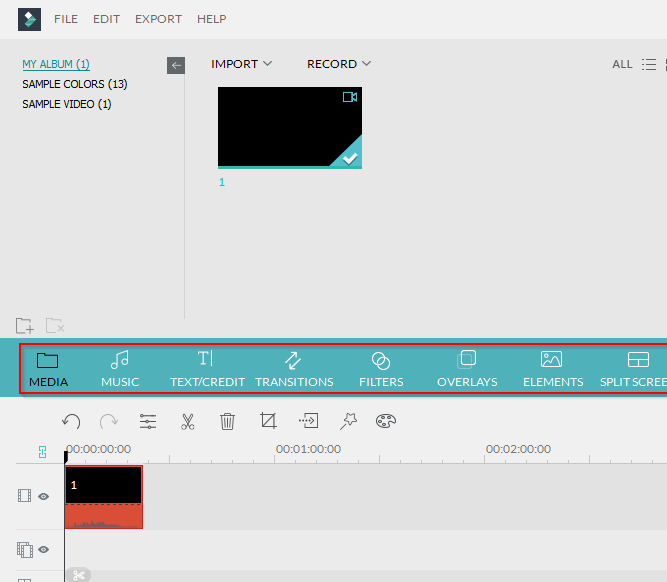667x582 pixels.
Task: Redo the last undone action
Action: [x=108, y=422]
